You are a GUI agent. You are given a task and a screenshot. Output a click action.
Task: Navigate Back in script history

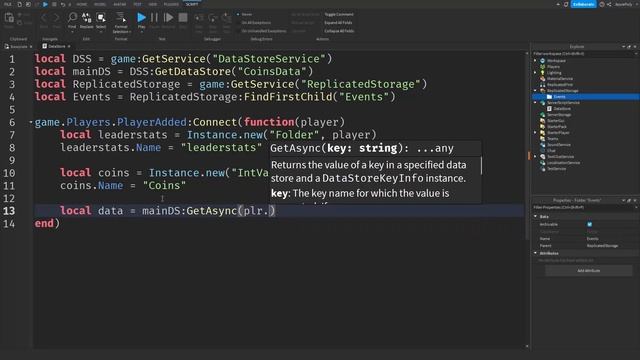(44, 18)
